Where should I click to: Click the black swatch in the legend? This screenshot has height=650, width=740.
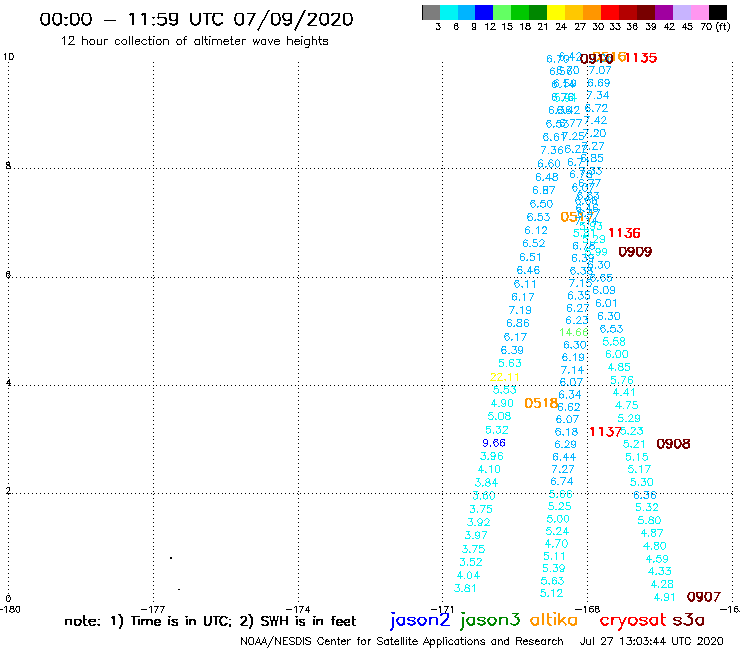(x=718, y=12)
